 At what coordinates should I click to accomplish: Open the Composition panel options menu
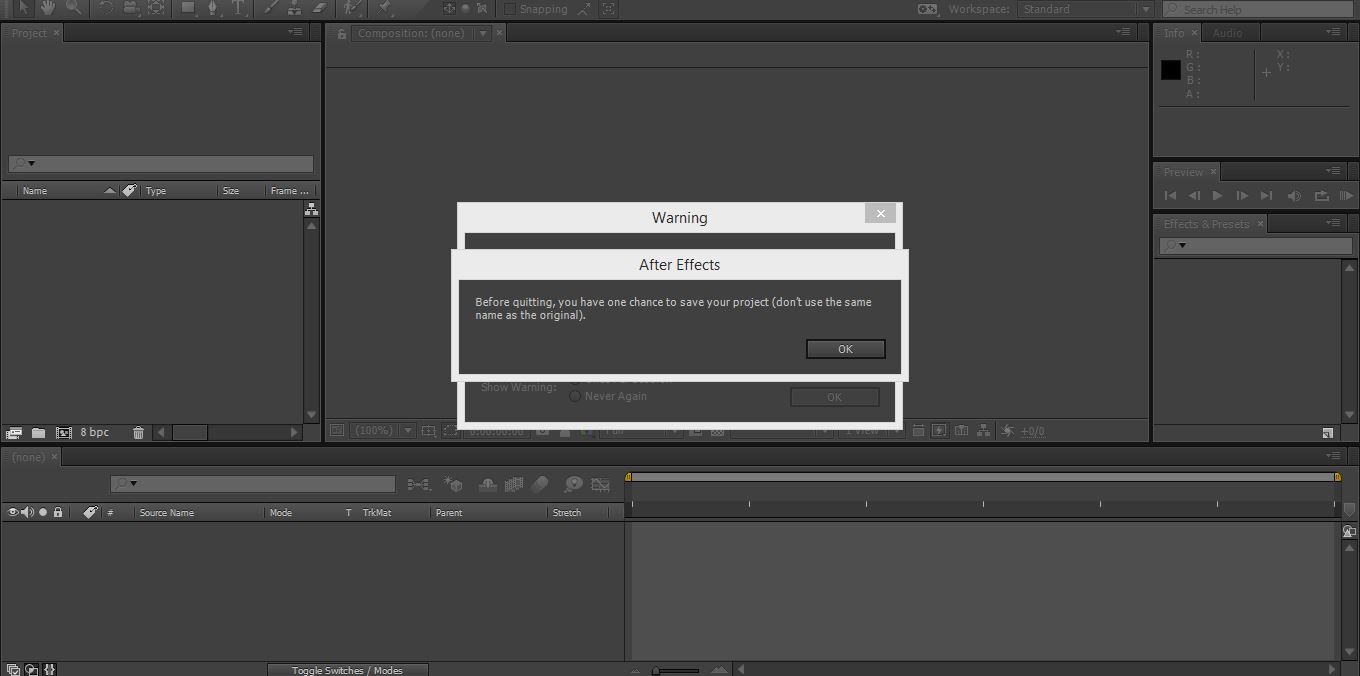(x=1123, y=32)
